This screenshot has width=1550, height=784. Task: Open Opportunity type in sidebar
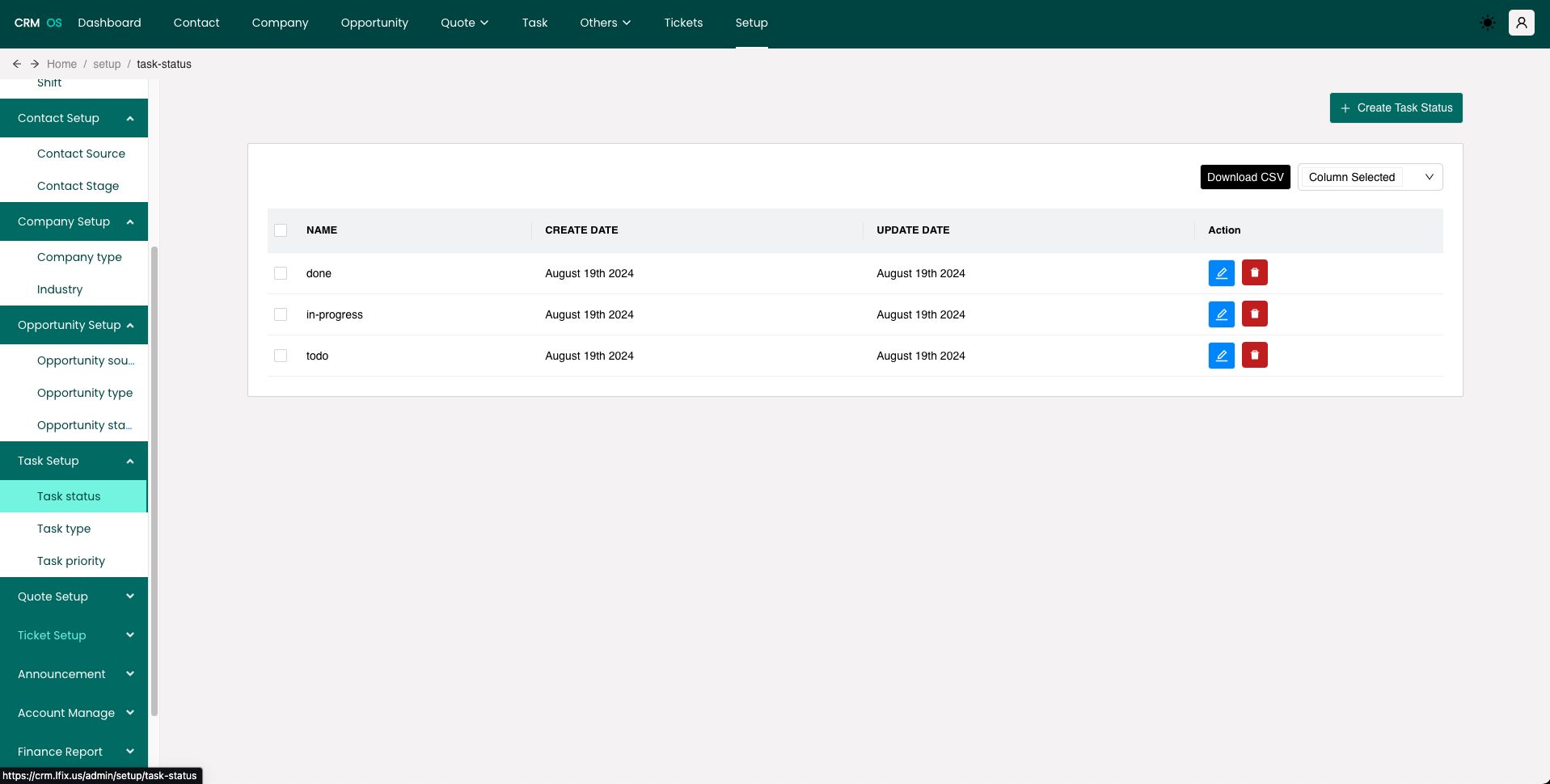(x=74, y=393)
